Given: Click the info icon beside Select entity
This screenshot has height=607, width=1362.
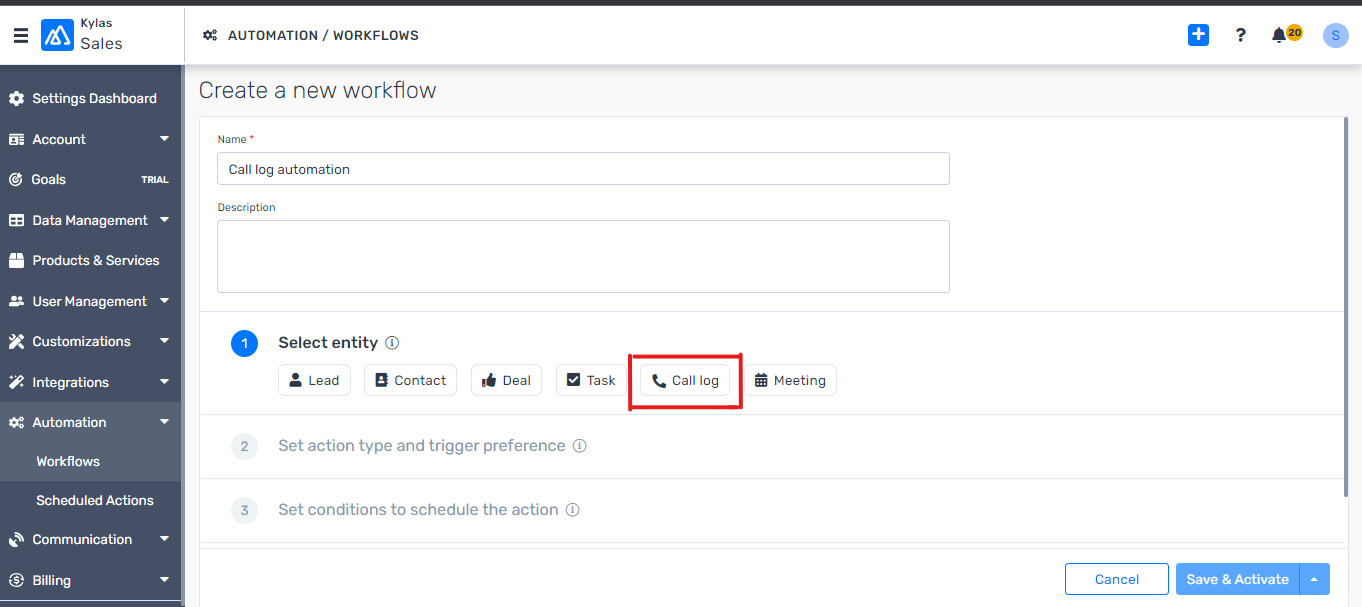Looking at the screenshot, I should coord(392,342).
